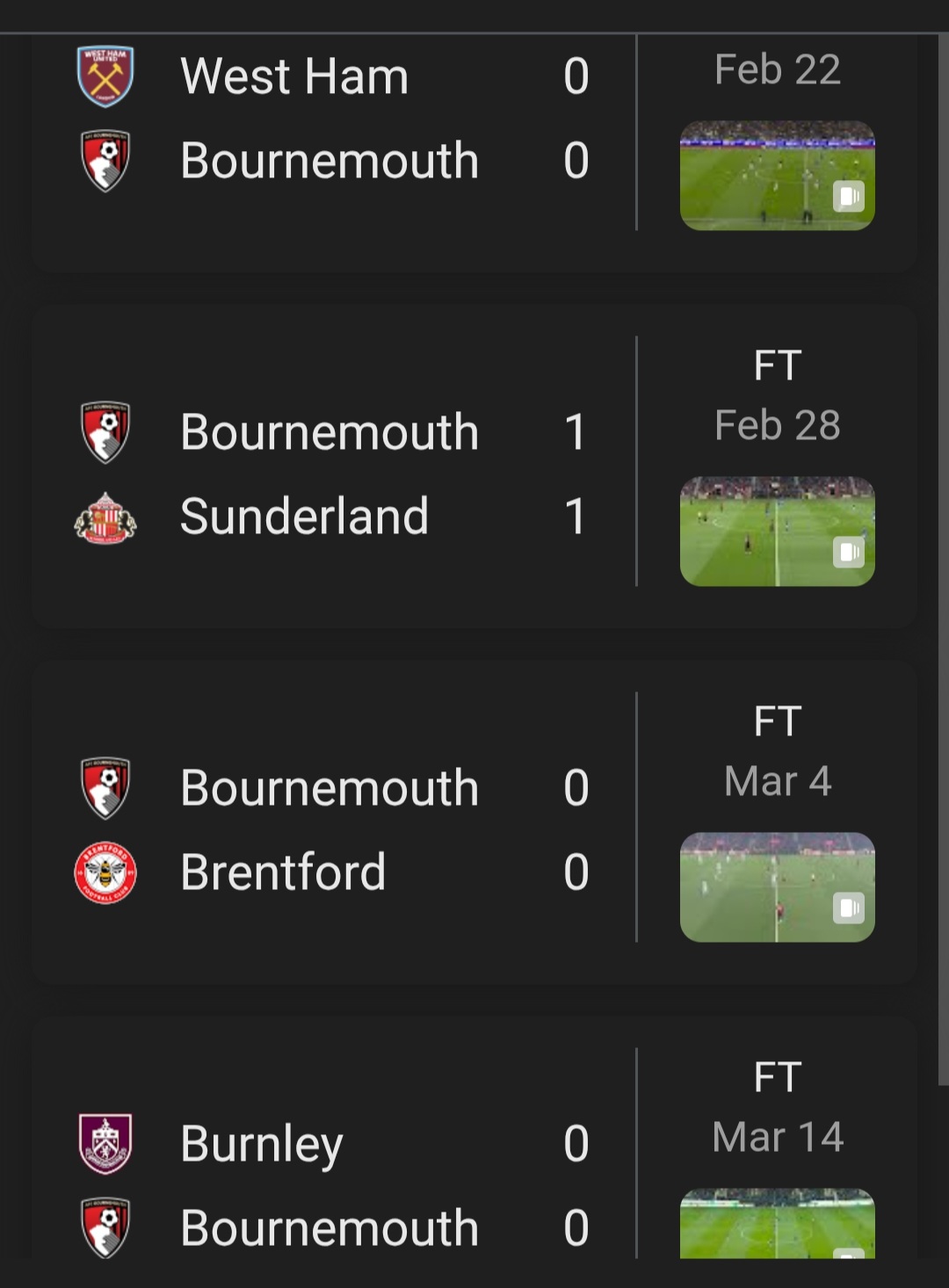The width and height of the screenshot is (949, 1288).
Task: Click the vertical scrollbar on right edge
Action: click(x=943, y=562)
